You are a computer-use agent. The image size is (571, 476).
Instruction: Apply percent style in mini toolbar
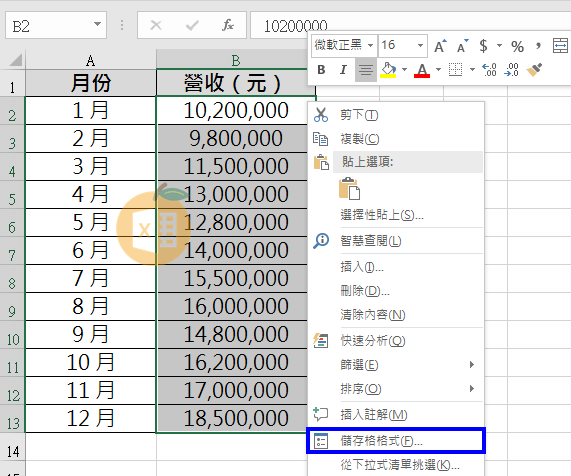coord(517,46)
